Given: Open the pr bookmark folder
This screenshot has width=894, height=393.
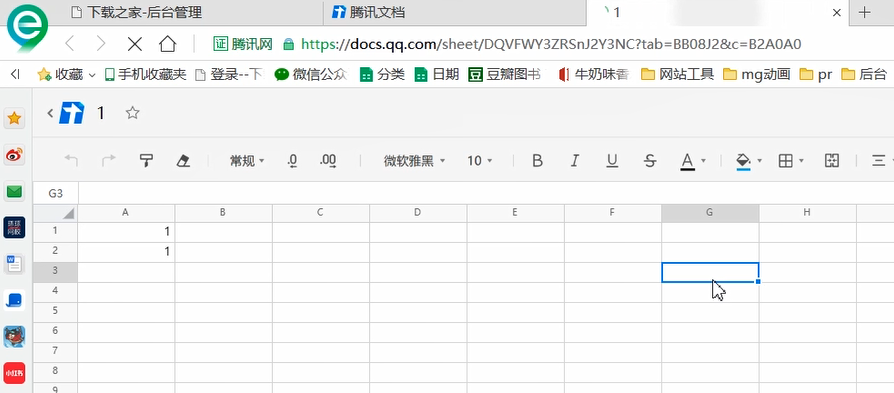Looking at the screenshot, I should (x=816, y=74).
